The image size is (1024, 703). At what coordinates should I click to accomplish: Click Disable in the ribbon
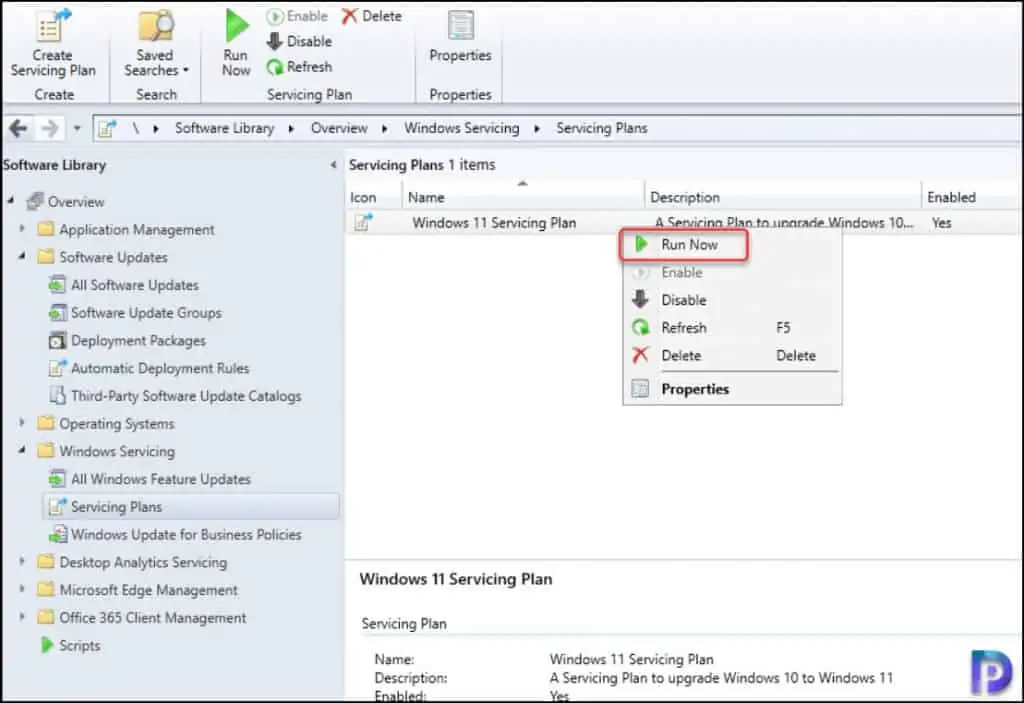(300, 41)
